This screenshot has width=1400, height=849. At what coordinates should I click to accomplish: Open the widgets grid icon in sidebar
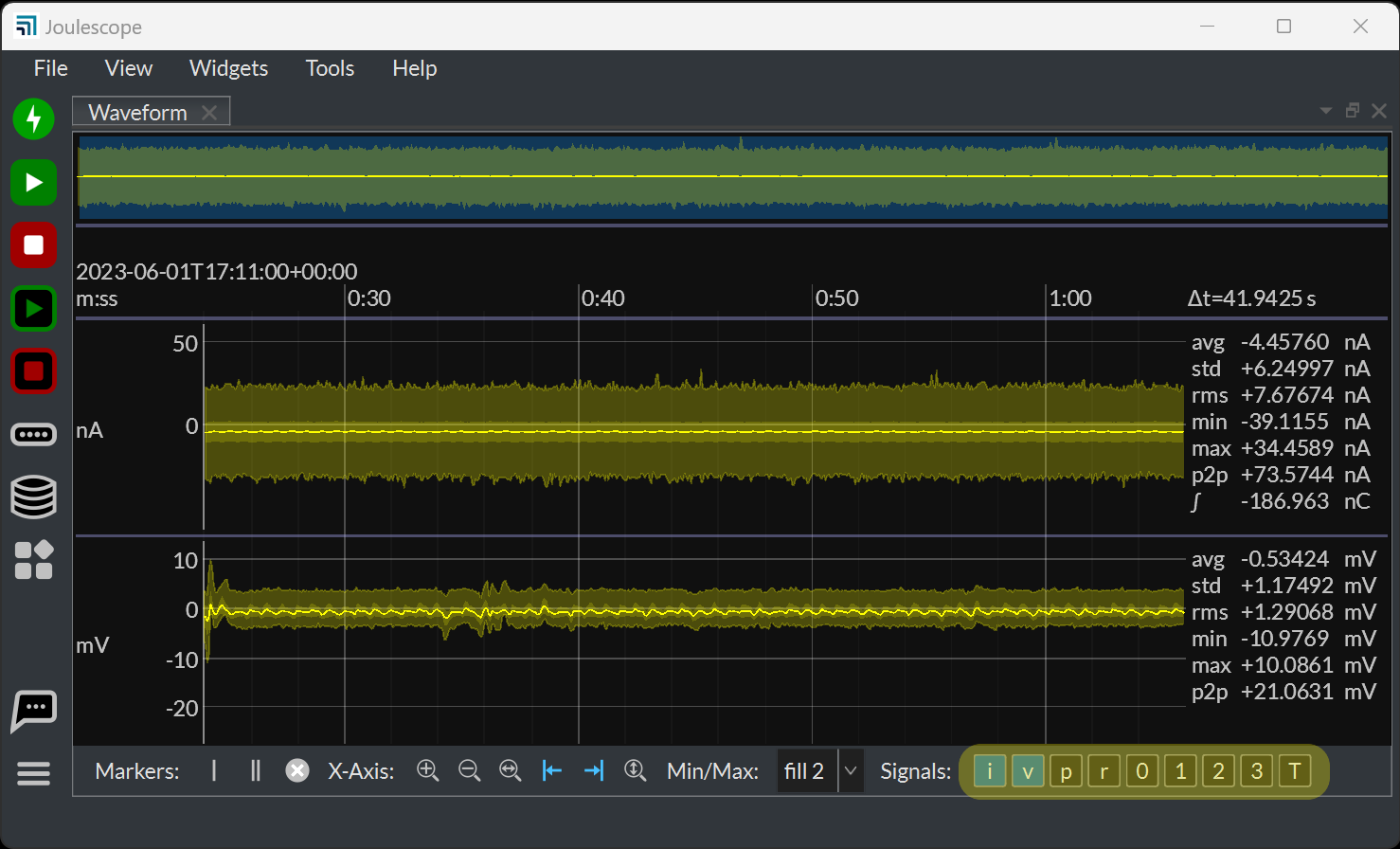coord(34,560)
